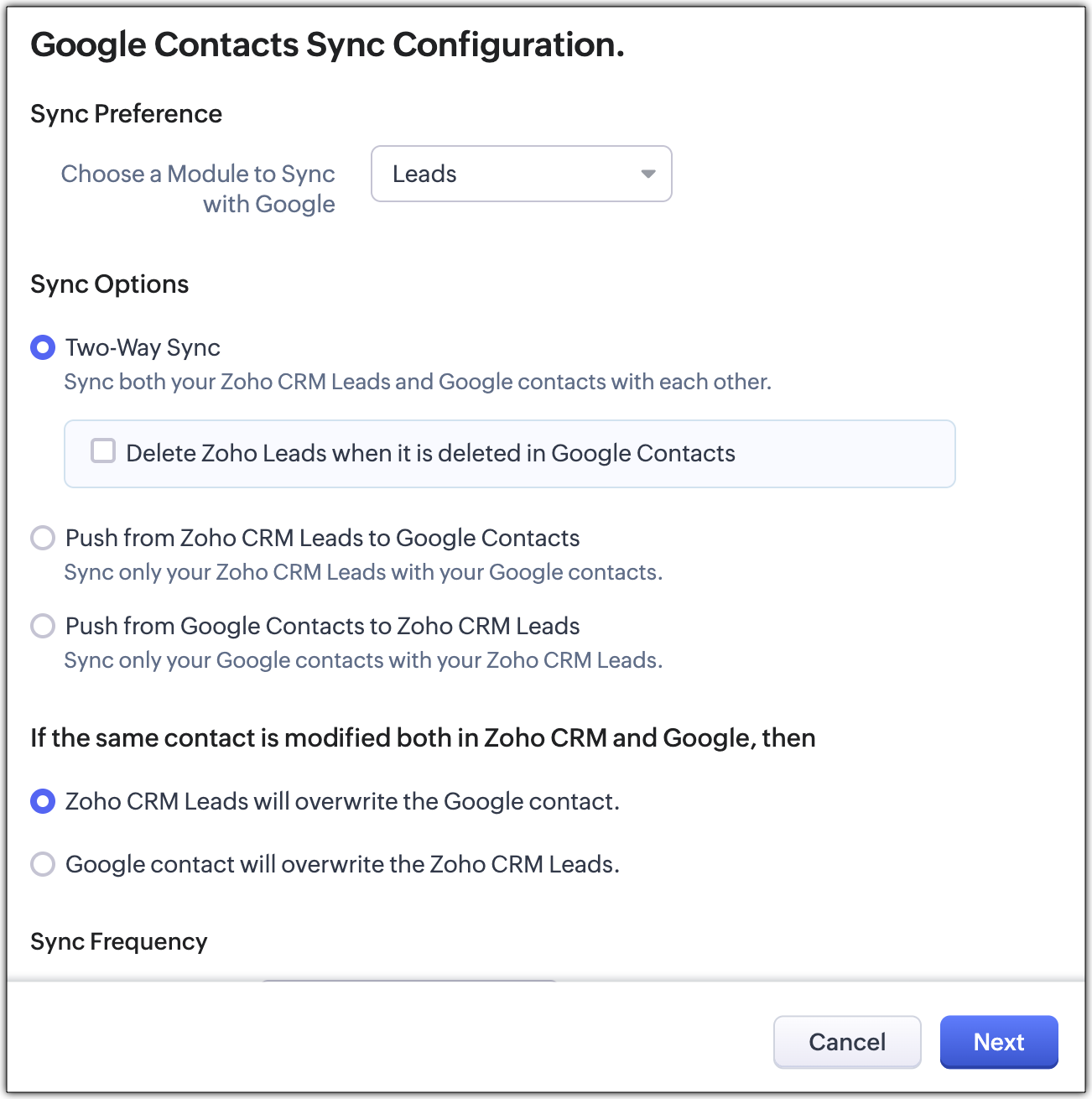Click the Cancel button

[x=846, y=1042]
